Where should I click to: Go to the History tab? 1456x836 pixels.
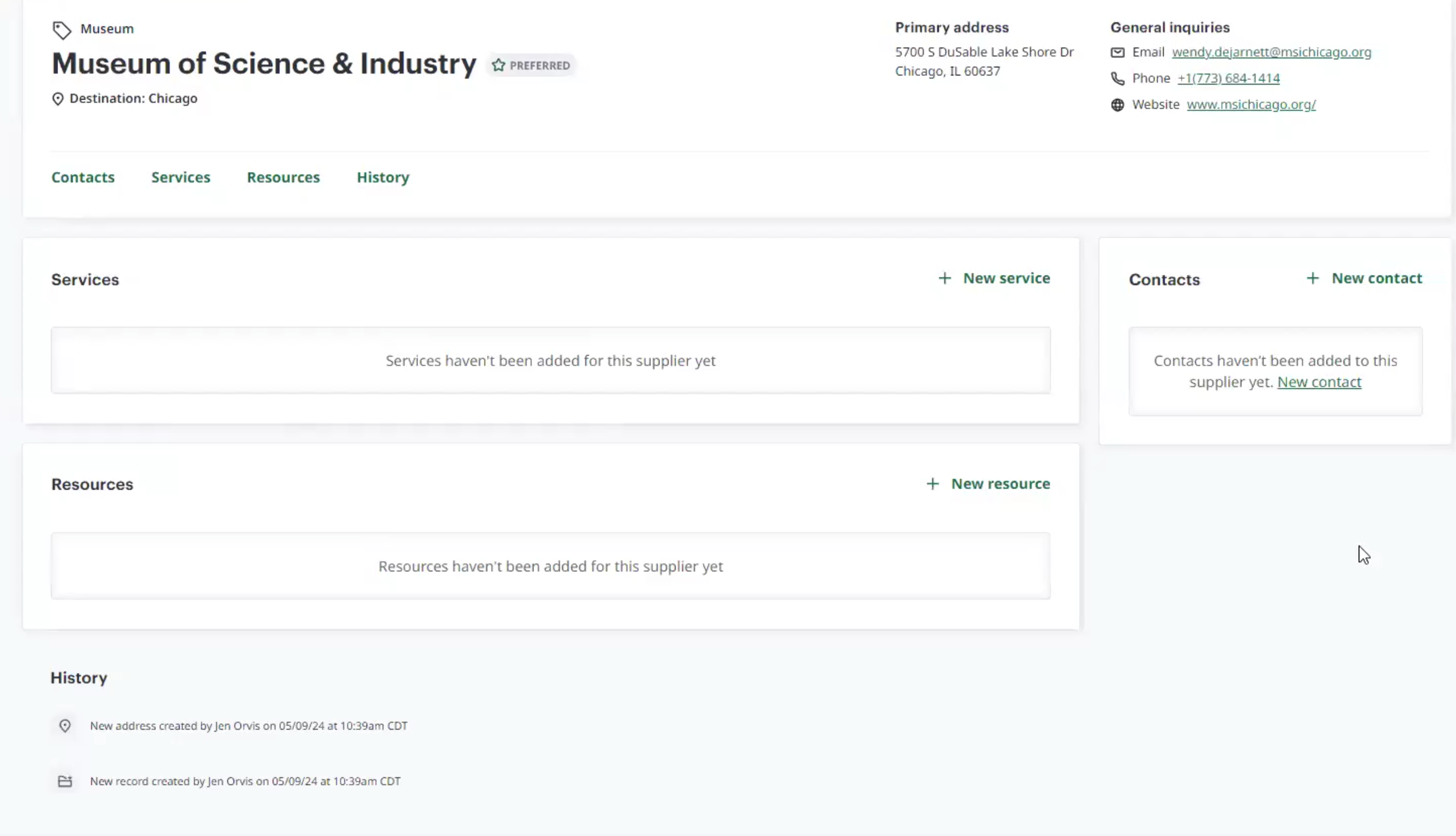pyautogui.click(x=383, y=177)
